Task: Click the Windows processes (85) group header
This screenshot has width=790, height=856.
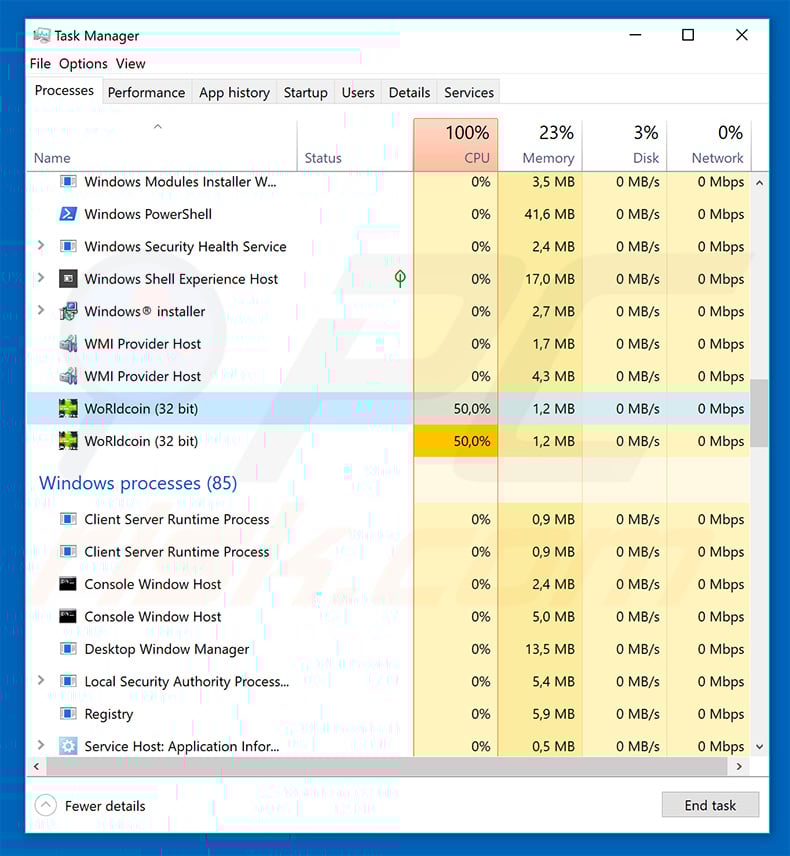Action: pos(138,483)
